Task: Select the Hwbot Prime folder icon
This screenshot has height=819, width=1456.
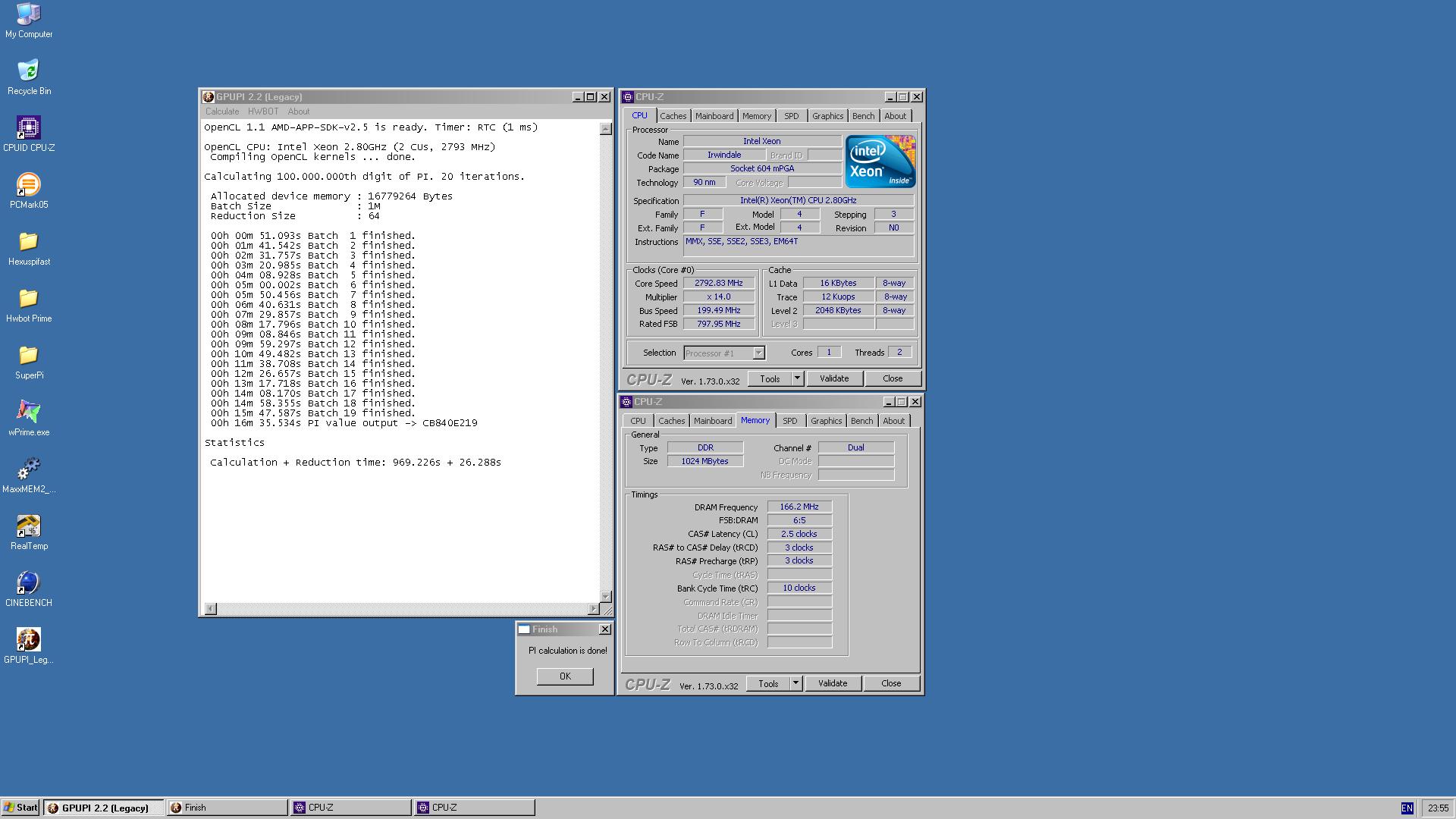Action: (x=29, y=305)
